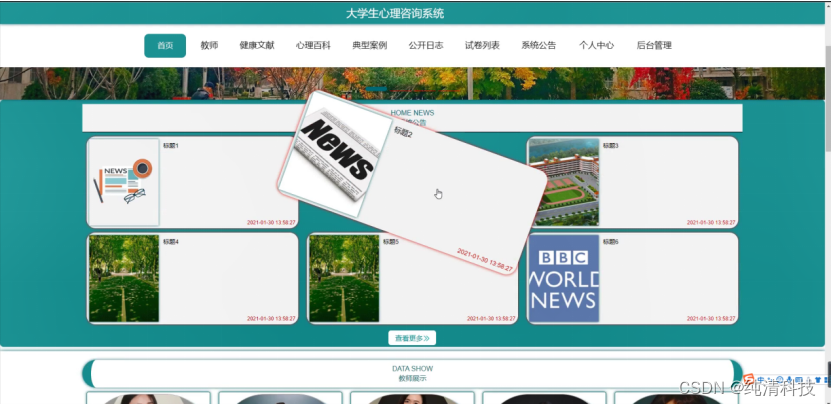Viewport: 831px width, 406px height.
Task: Click the 标题6 title text
Action: pyautogui.click(x=611, y=242)
